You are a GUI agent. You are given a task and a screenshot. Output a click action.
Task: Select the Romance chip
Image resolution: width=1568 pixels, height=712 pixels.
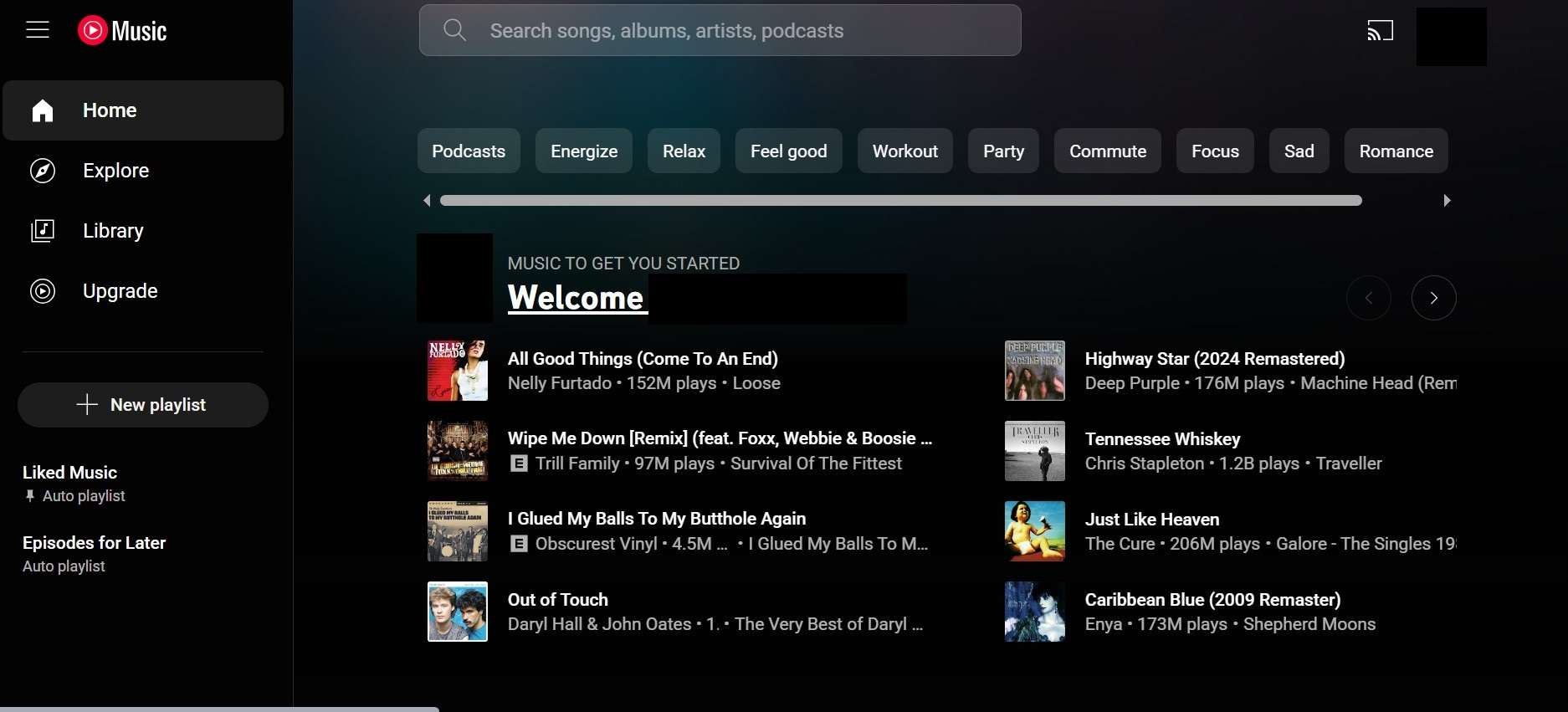[1396, 151]
